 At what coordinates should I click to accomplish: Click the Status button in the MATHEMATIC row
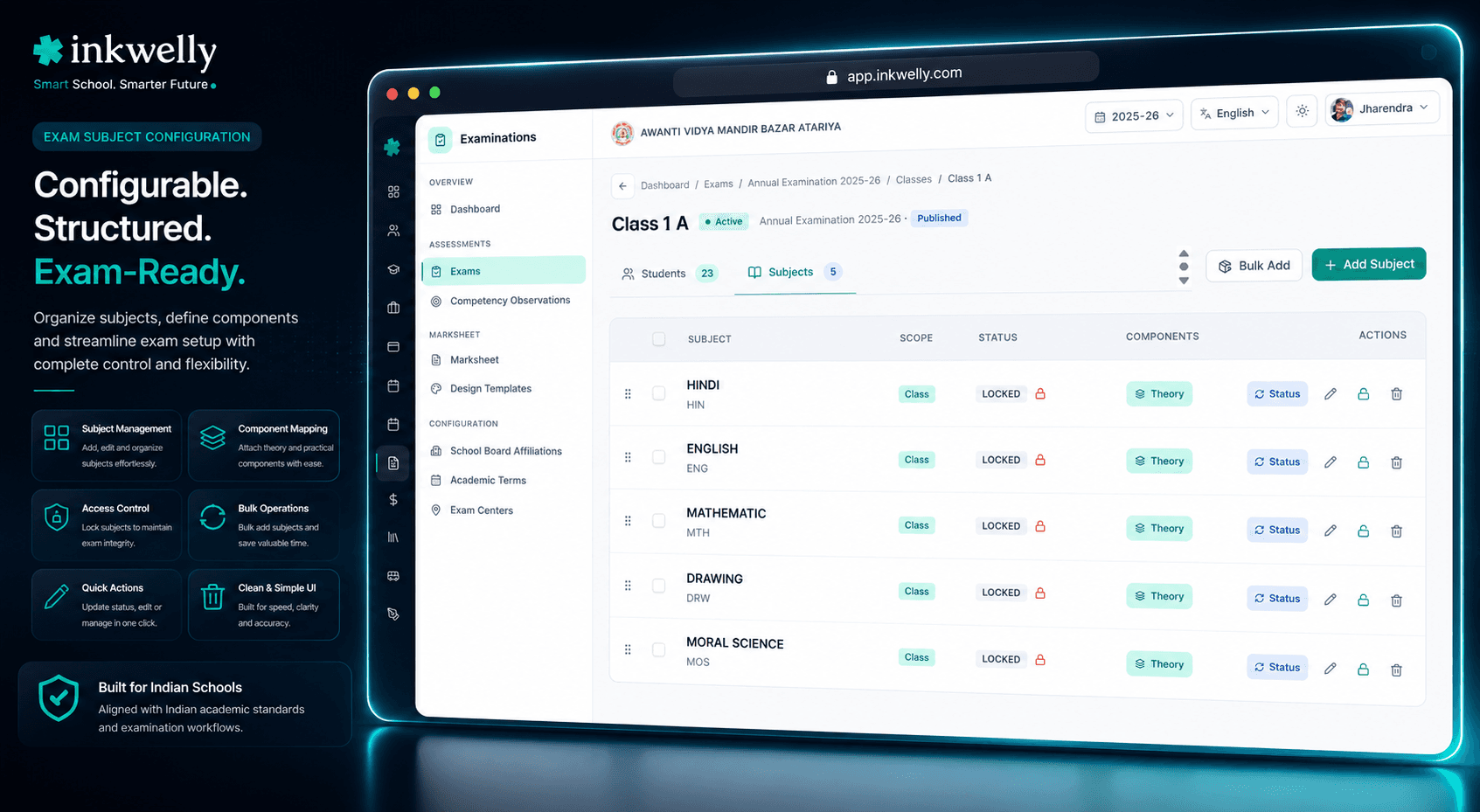1277,530
